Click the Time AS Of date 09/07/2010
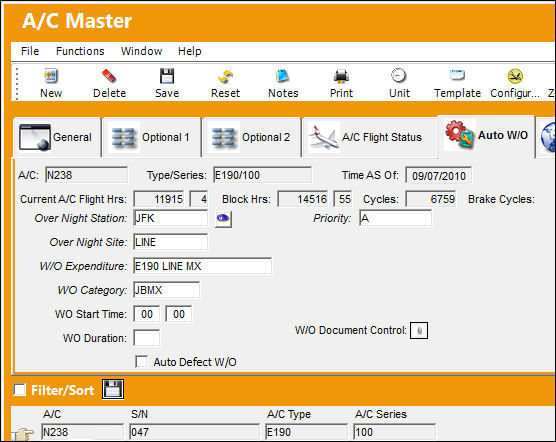This screenshot has width=556, height=442. pyautogui.click(x=439, y=176)
